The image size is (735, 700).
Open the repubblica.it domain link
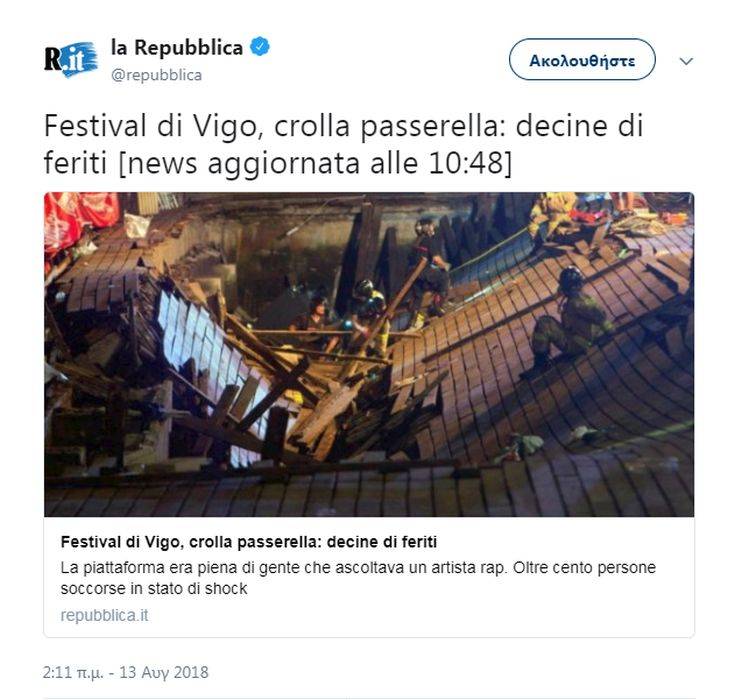(x=104, y=615)
